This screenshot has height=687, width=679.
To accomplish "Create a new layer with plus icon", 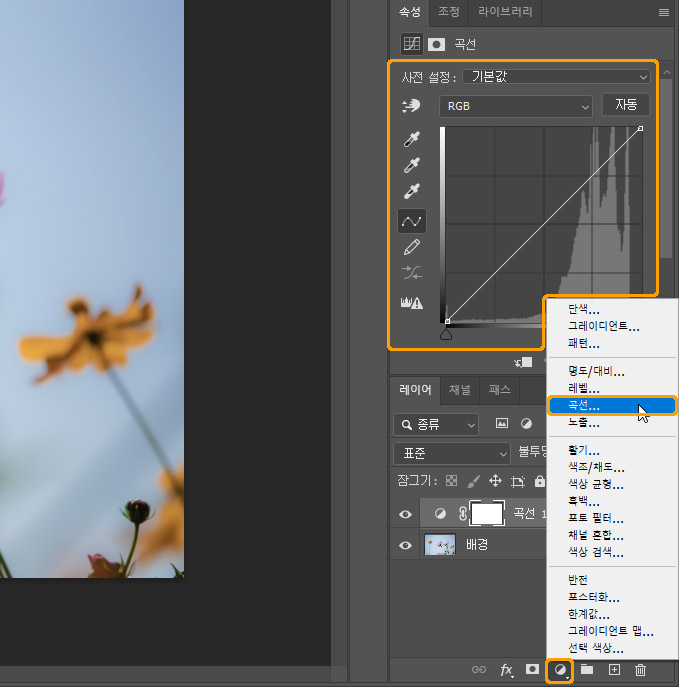I will (614, 669).
